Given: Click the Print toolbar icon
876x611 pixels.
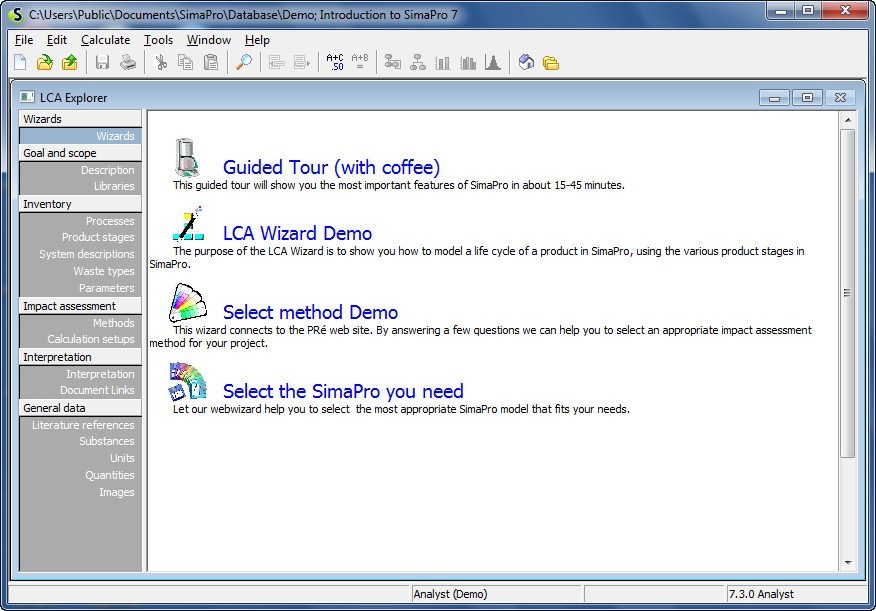Looking at the screenshot, I should pyautogui.click(x=128, y=62).
